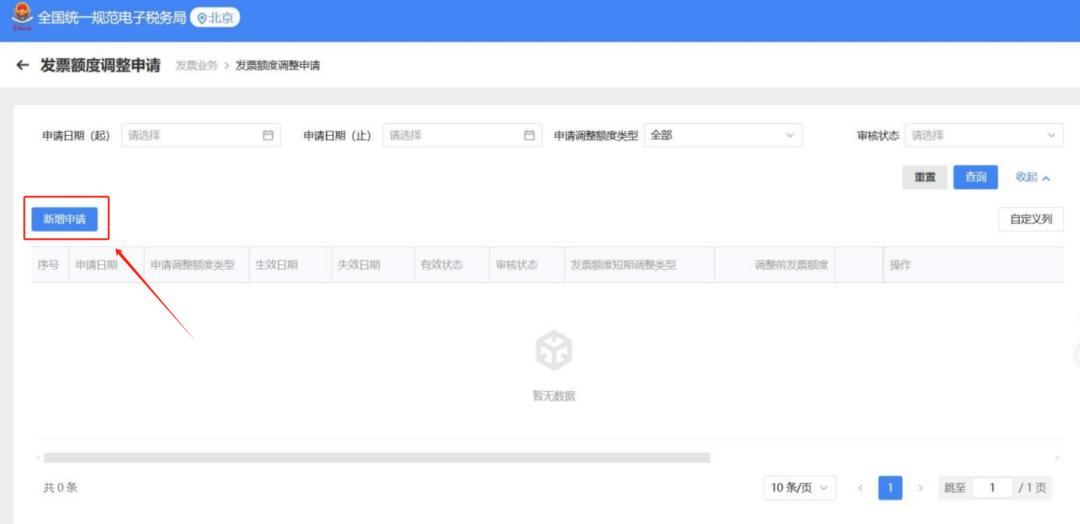Click the 查询 search button
The image size is (1080, 524).
click(x=975, y=177)
